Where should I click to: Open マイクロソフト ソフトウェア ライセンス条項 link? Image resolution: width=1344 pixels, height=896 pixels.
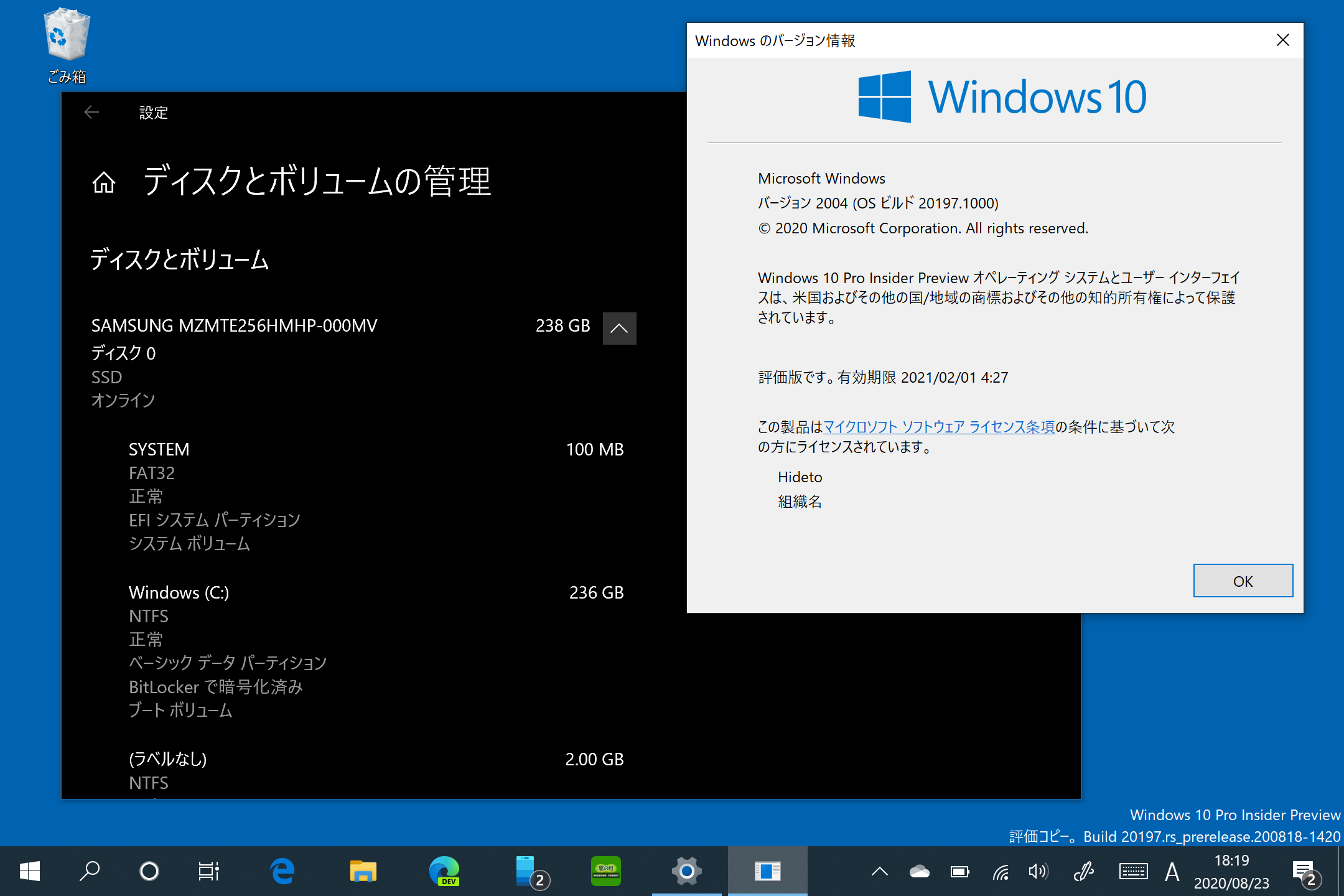(938, 427)
